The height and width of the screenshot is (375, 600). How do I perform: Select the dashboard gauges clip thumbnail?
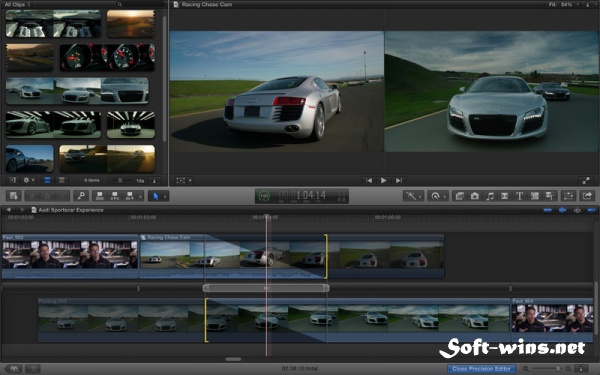(107, 57)
